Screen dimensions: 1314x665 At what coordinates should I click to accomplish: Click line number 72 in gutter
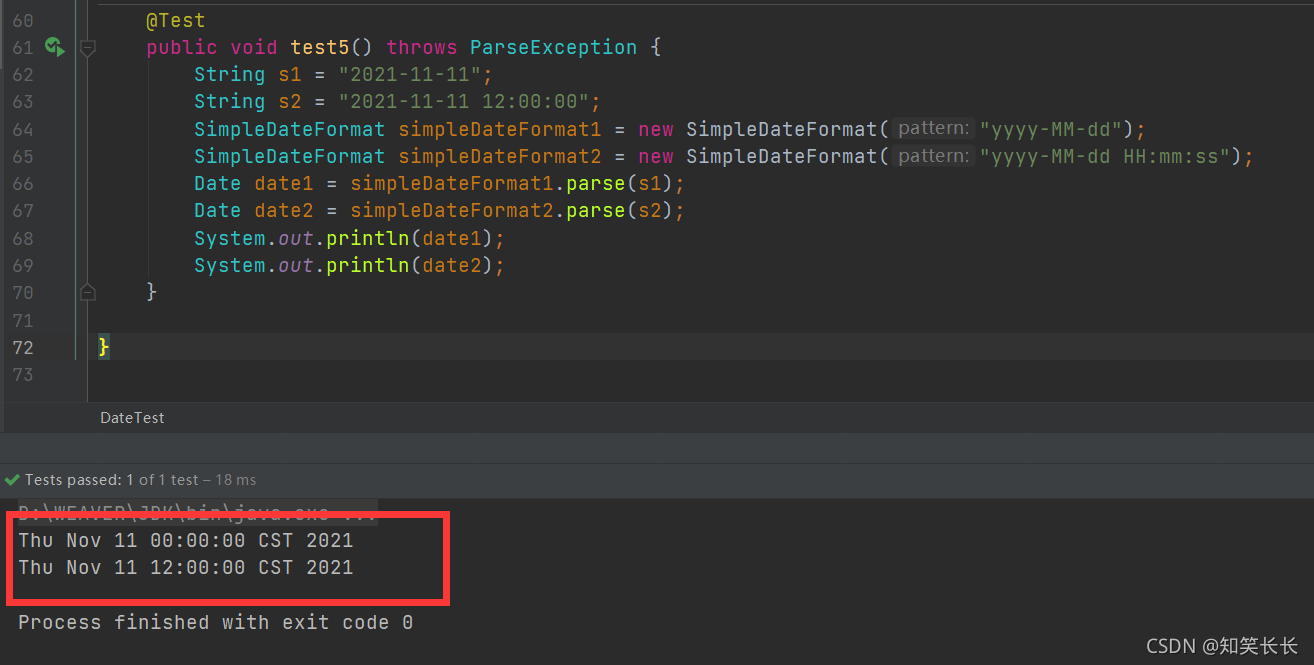tap(22, 347)
